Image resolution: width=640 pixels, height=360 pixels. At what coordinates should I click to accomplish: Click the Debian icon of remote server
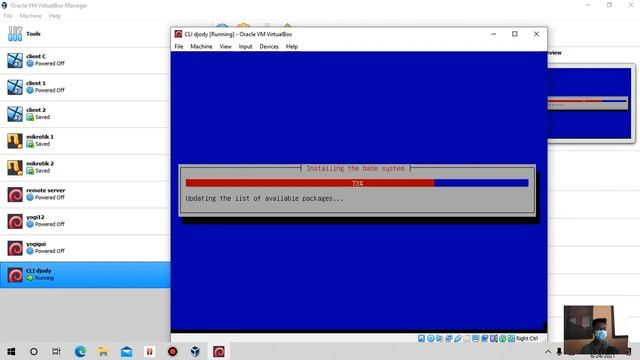pos(15,194)
